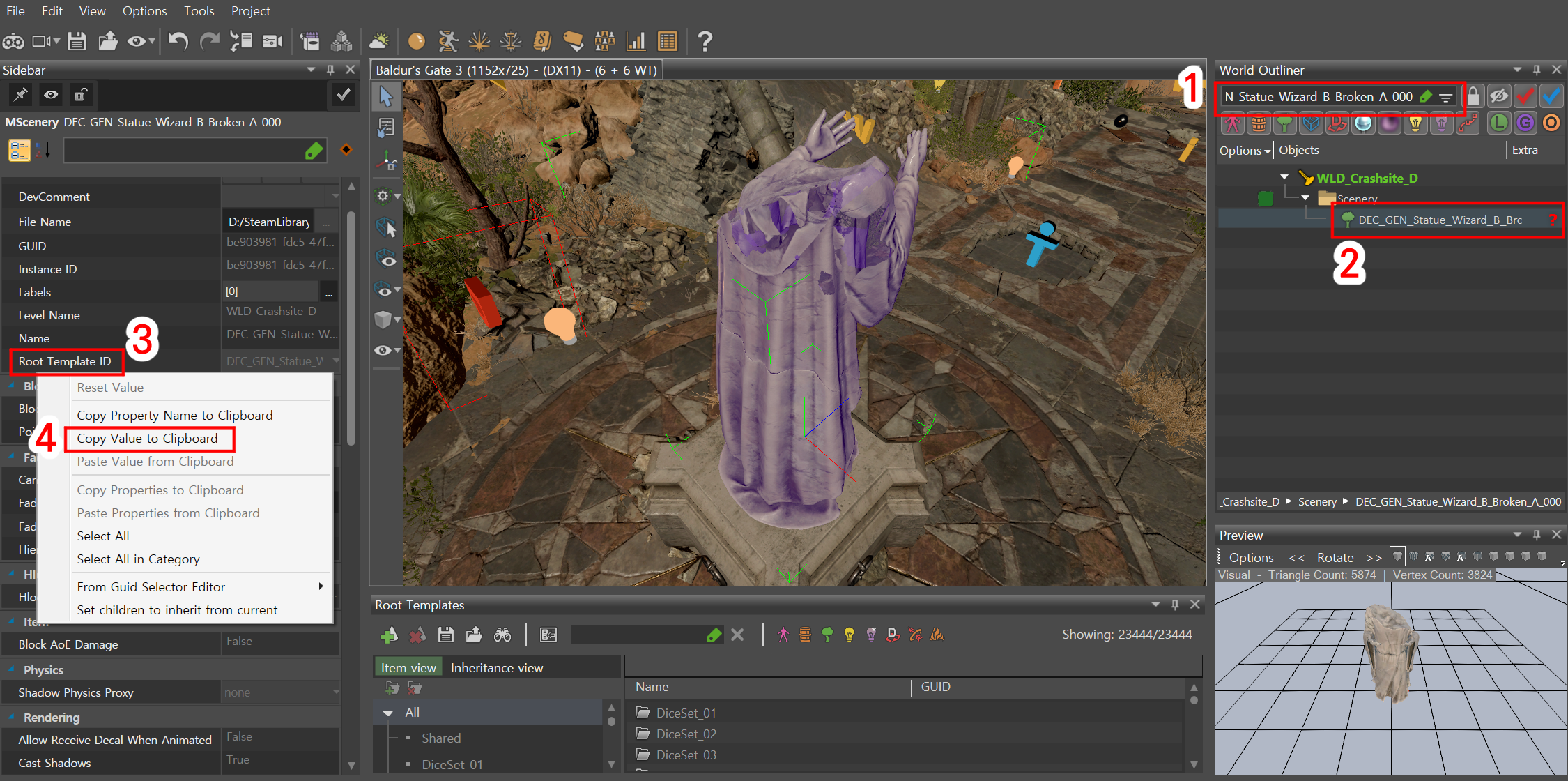Open Shadow Physics Proxy dropdown
The image size is (1568, 781).
click(x=336, y=692)
